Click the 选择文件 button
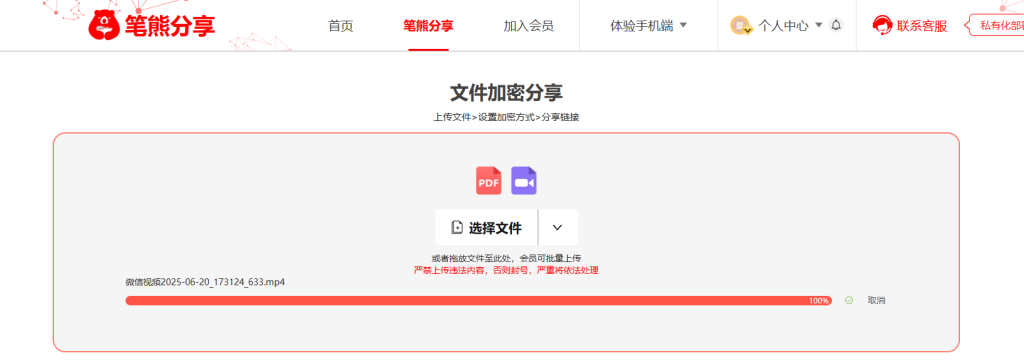Screen dimensions: 1024x363 [486, 227]
